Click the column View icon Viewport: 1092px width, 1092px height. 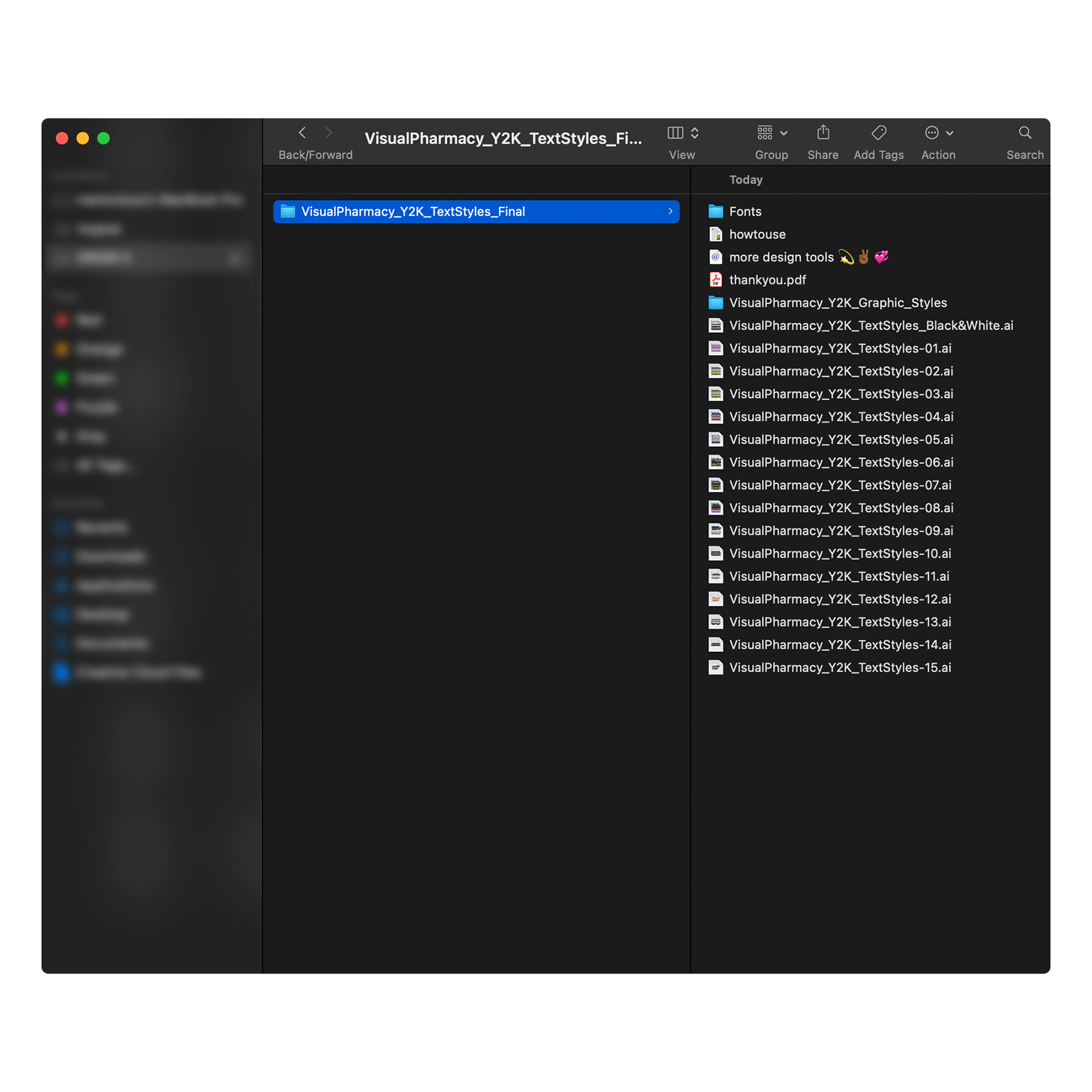[x=675, y=133]
